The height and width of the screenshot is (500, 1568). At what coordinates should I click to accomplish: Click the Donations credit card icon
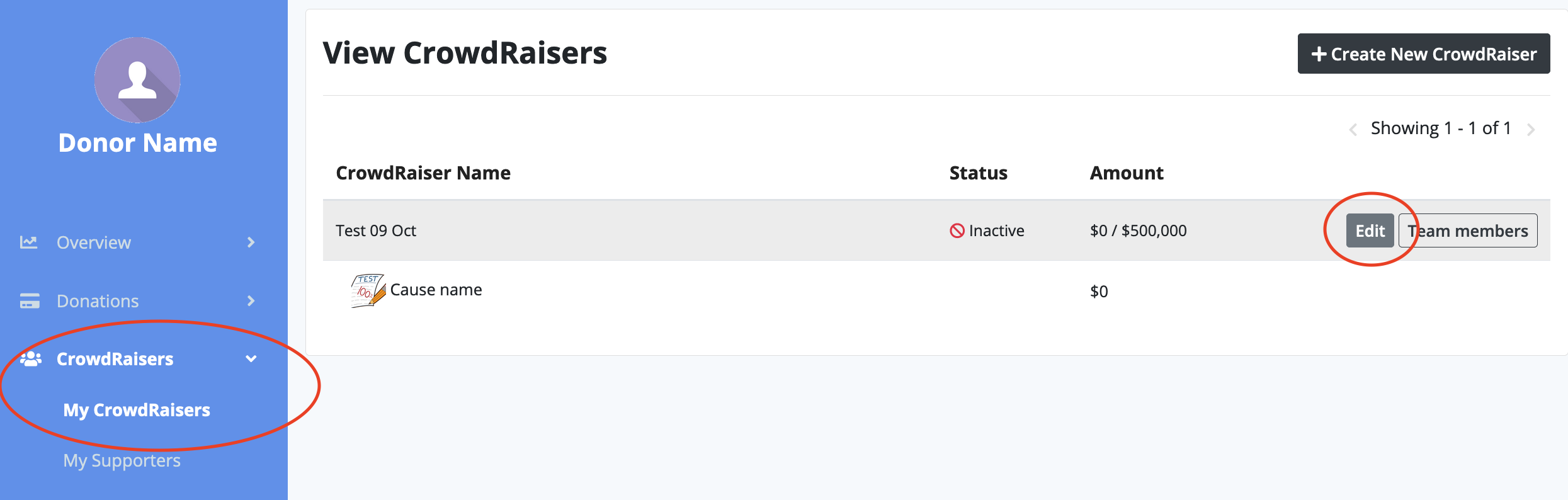pos(30,301)
